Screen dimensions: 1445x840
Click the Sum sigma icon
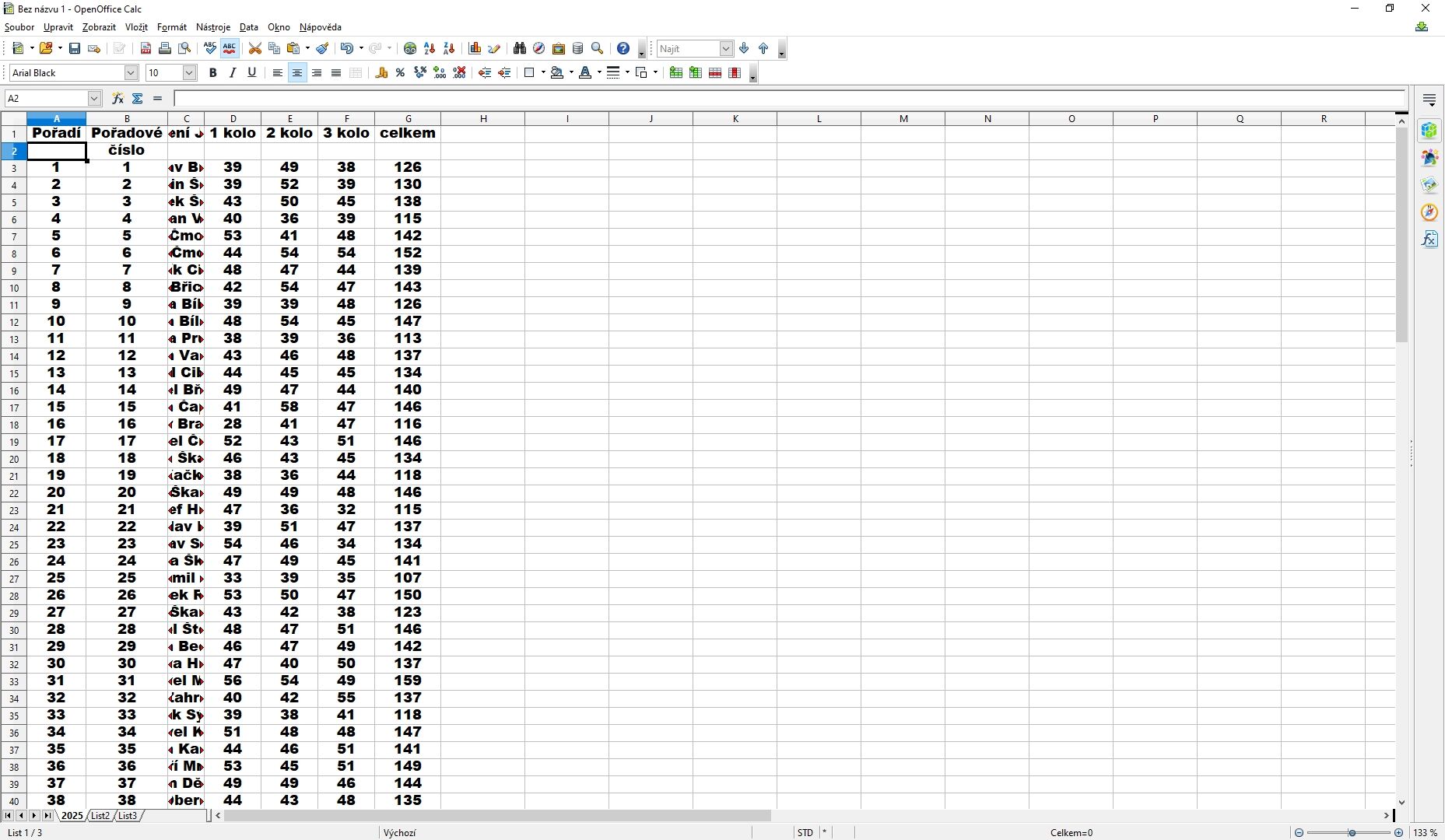coord(138,98)
